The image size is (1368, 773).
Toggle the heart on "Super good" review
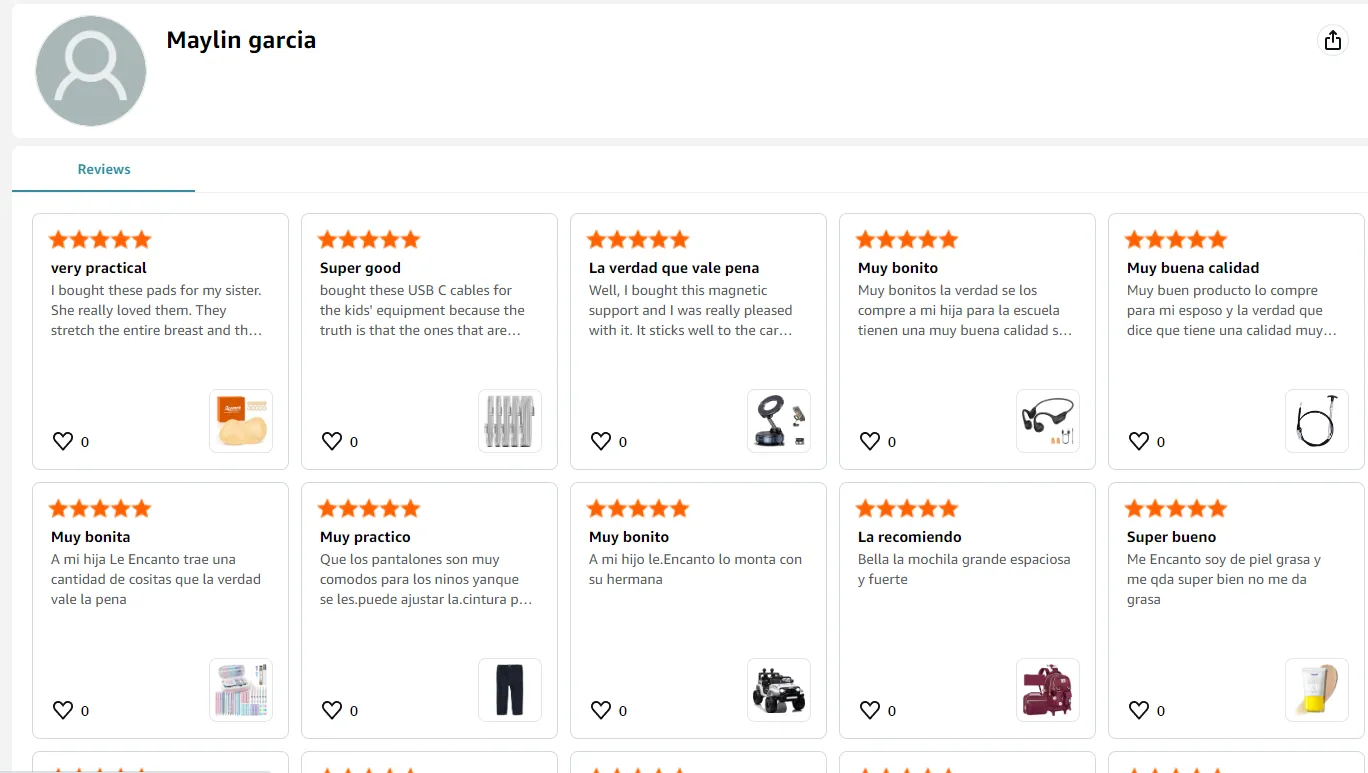click(x=332, y=441)
